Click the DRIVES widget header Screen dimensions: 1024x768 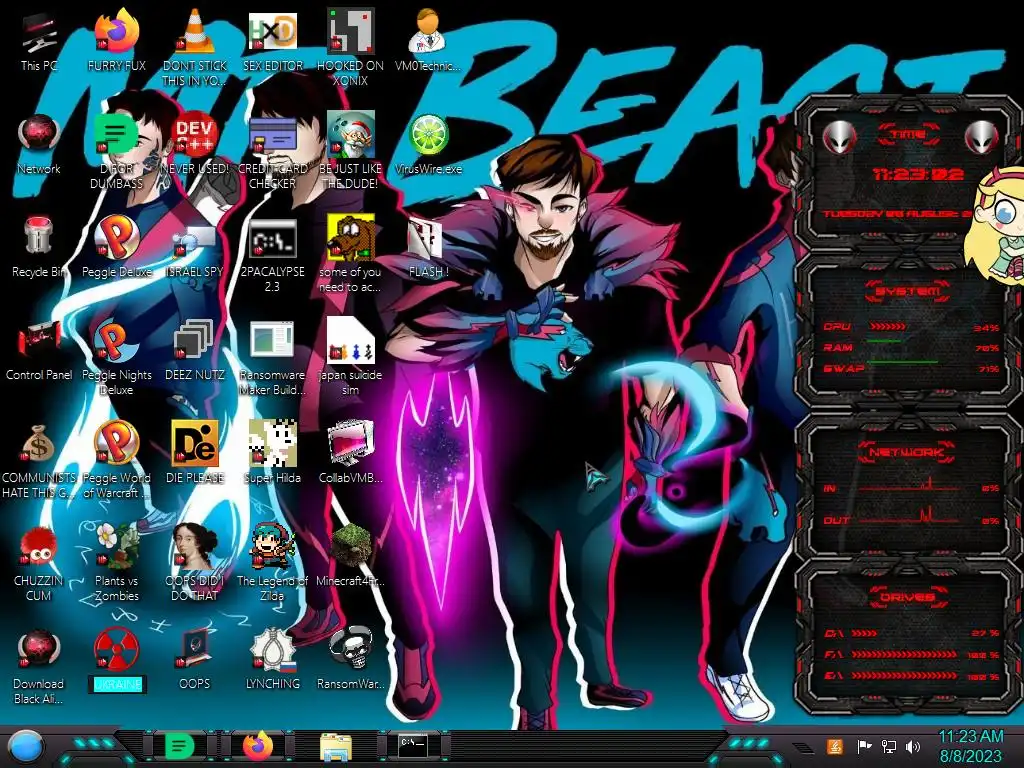pos(907,597)
